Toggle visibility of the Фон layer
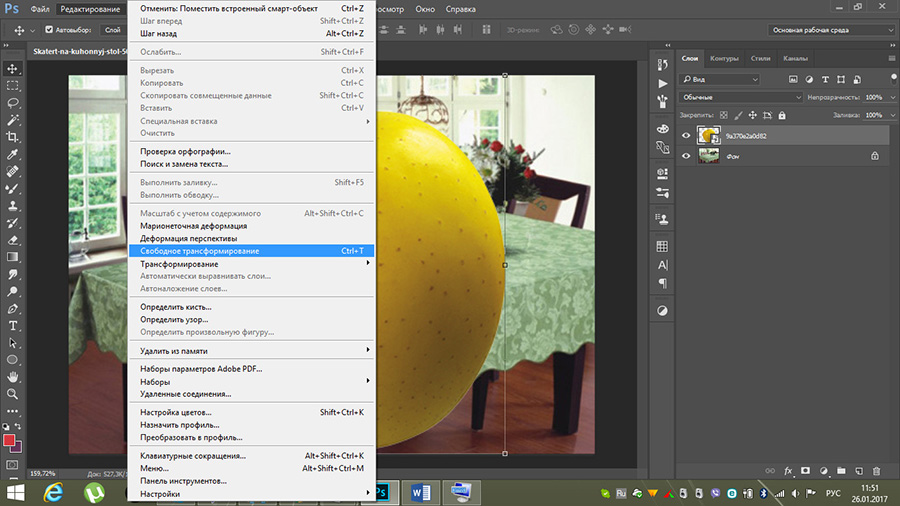This screenshot has height=506, width=900. 686,155
